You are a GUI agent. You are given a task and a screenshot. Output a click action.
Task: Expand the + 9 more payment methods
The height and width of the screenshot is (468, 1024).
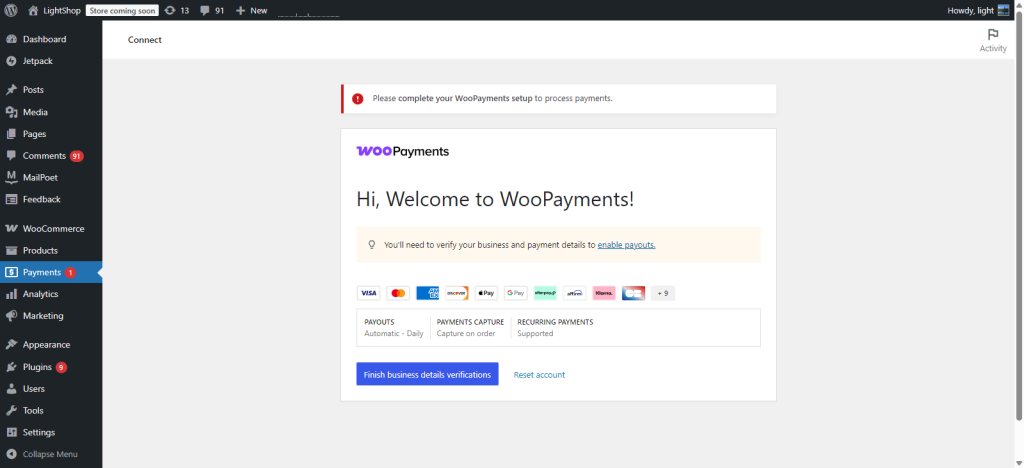point(663,293)
